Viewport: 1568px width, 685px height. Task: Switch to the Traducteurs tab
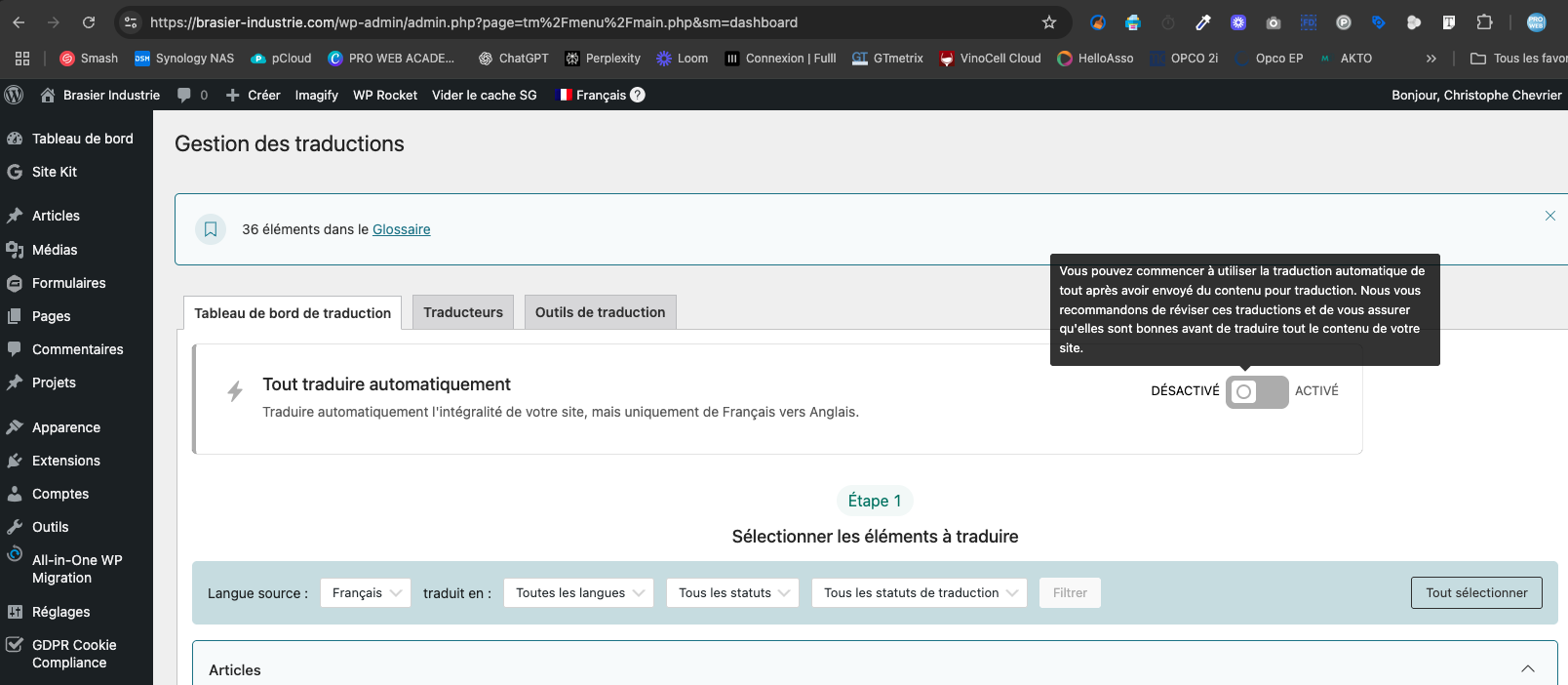pos(463,312)
